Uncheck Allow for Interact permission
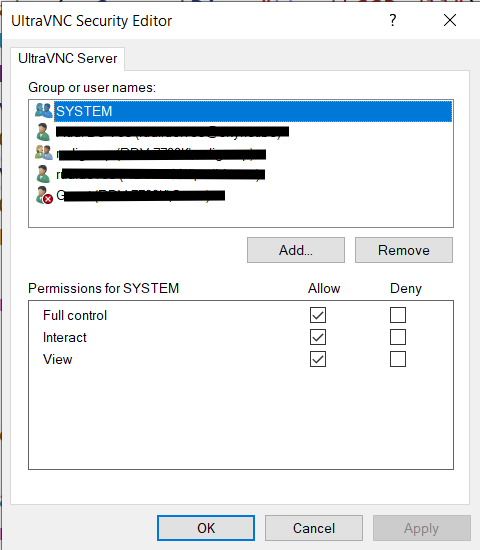Screen dimensions: 480x550 318,337
